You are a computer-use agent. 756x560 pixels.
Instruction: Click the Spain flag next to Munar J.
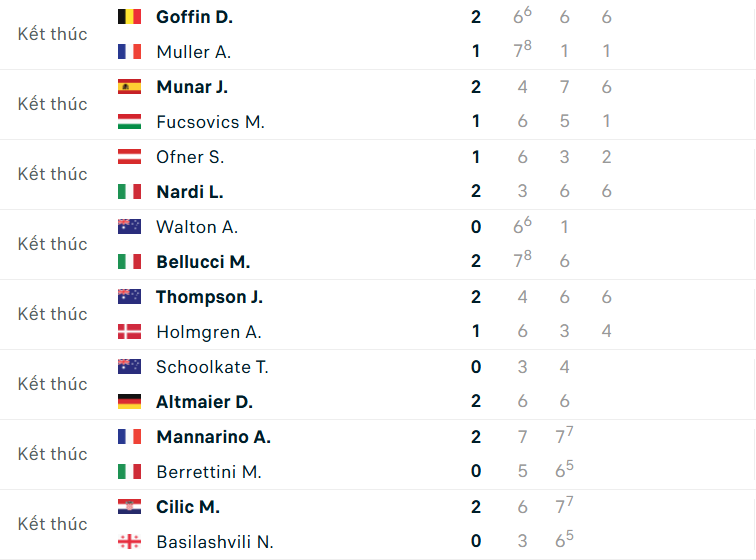click(x=129, y=87)
